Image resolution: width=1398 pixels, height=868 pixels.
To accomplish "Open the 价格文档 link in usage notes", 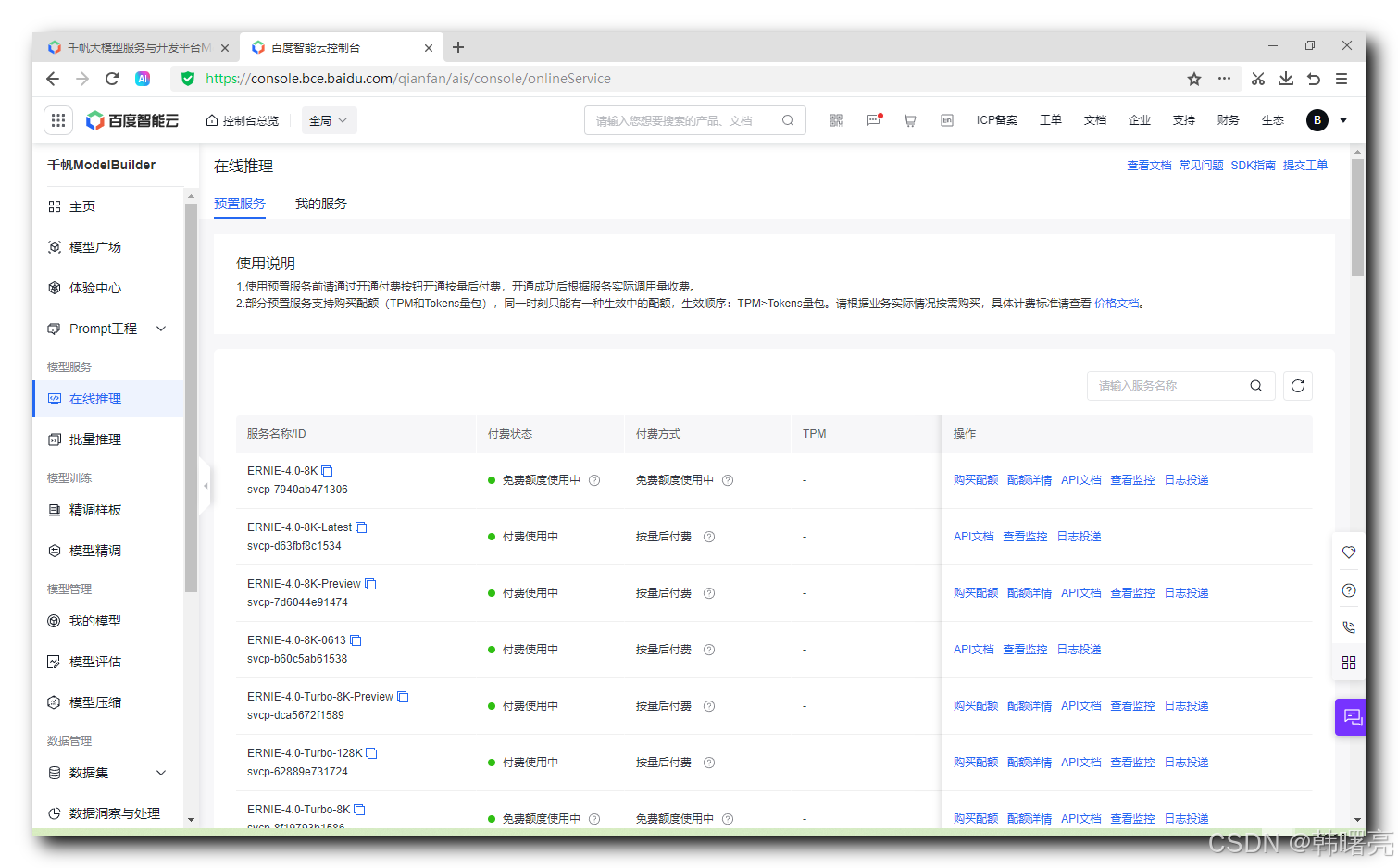I will (x=1117, y=304).
